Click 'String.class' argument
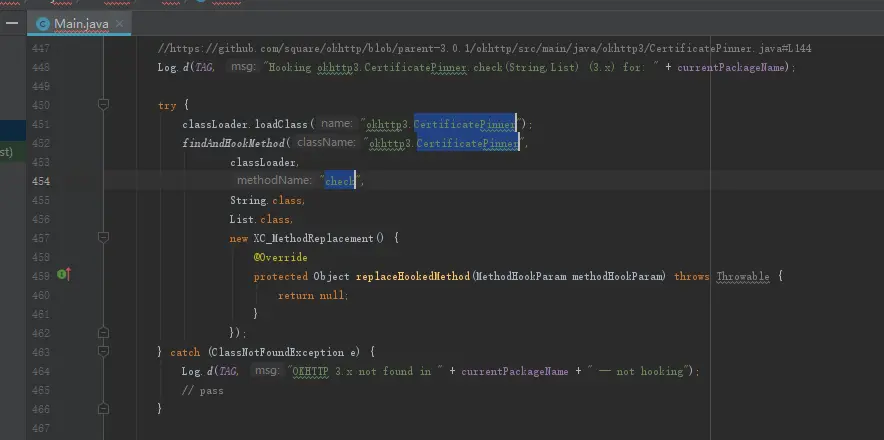This screenshot has width=884, height=440. 268,200
